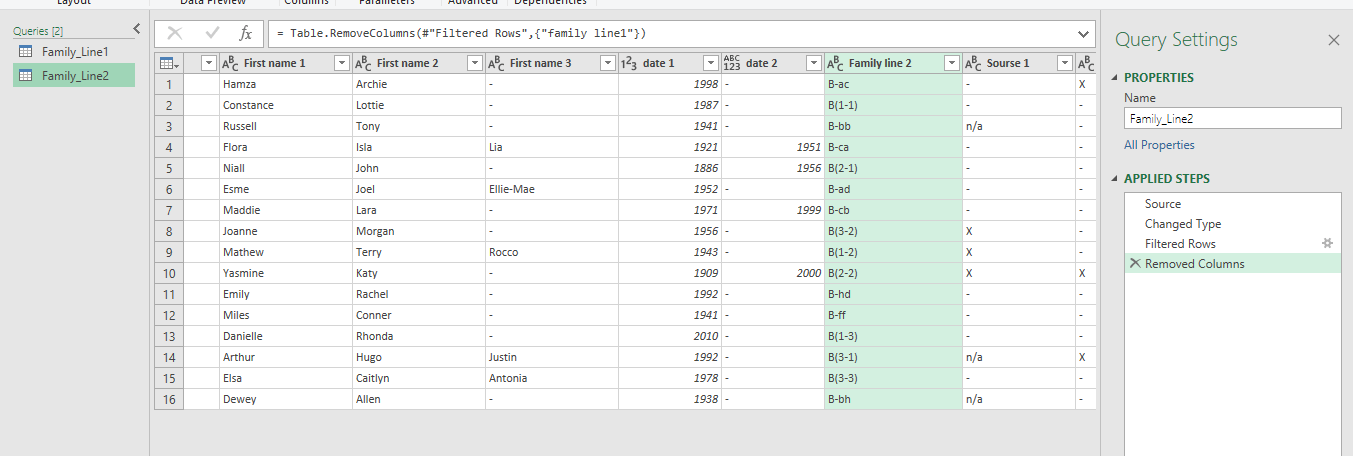Click the cell containing B-hd
This screenshot has height=456, width=1353.
[x=893, y=294]
